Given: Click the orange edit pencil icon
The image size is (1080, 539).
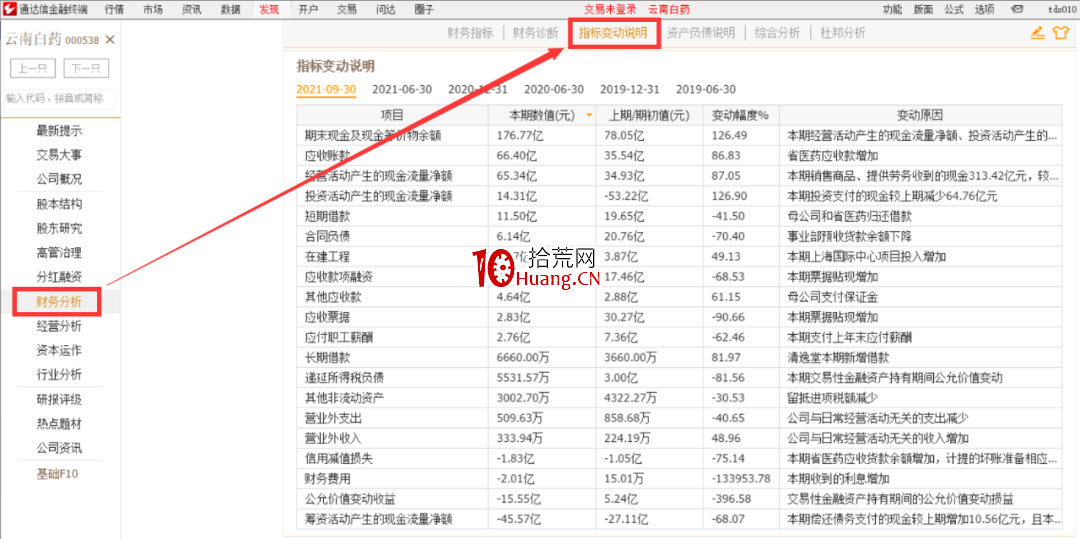Looking at the screenshot, I should pyautogui.click(x=1038, y=32).
